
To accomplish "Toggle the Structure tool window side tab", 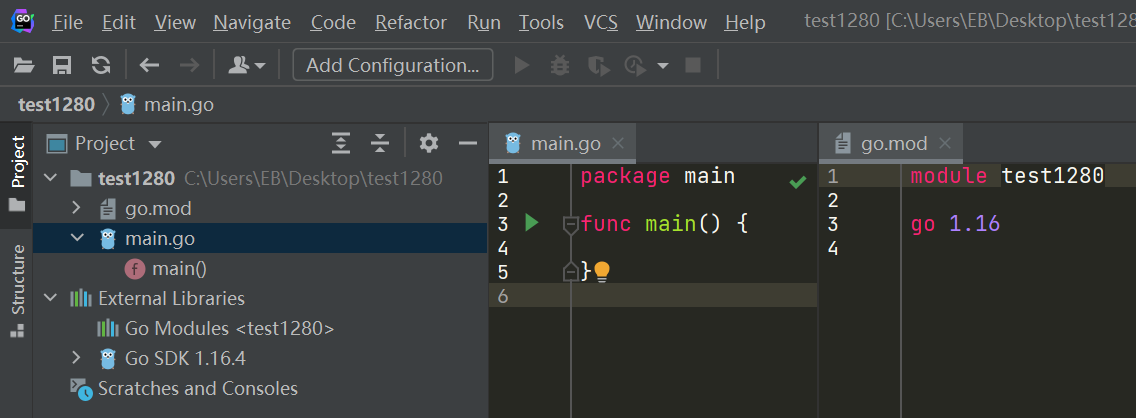I will point(17,290).
